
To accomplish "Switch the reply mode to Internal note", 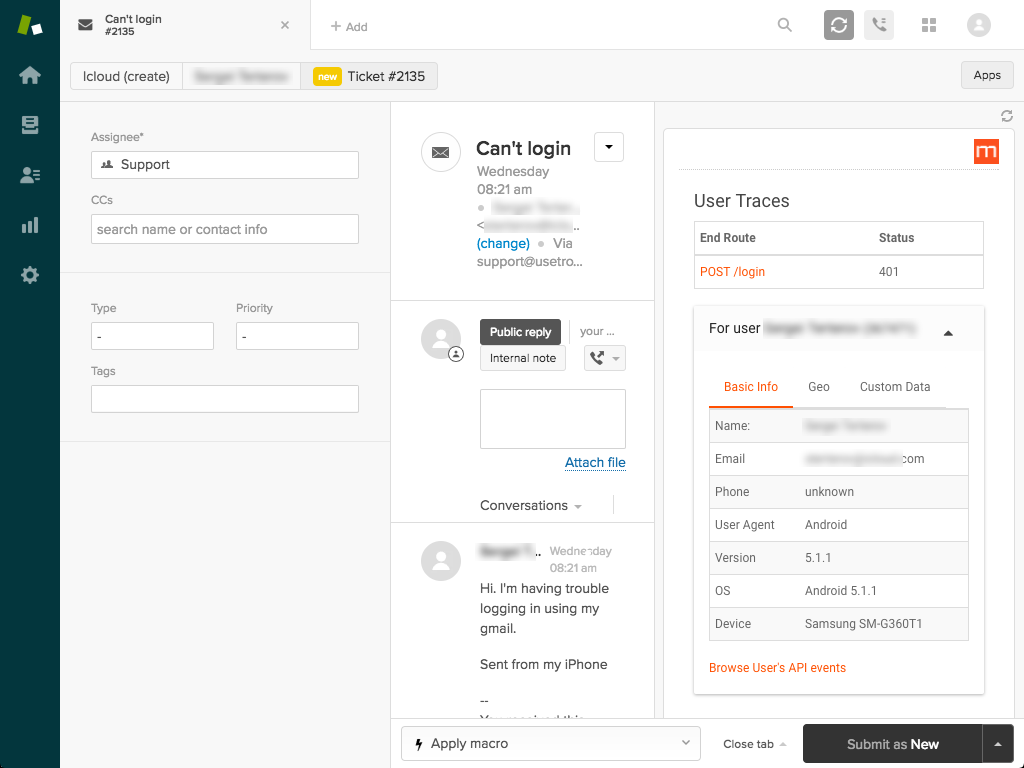I will (x=522, y=358).
